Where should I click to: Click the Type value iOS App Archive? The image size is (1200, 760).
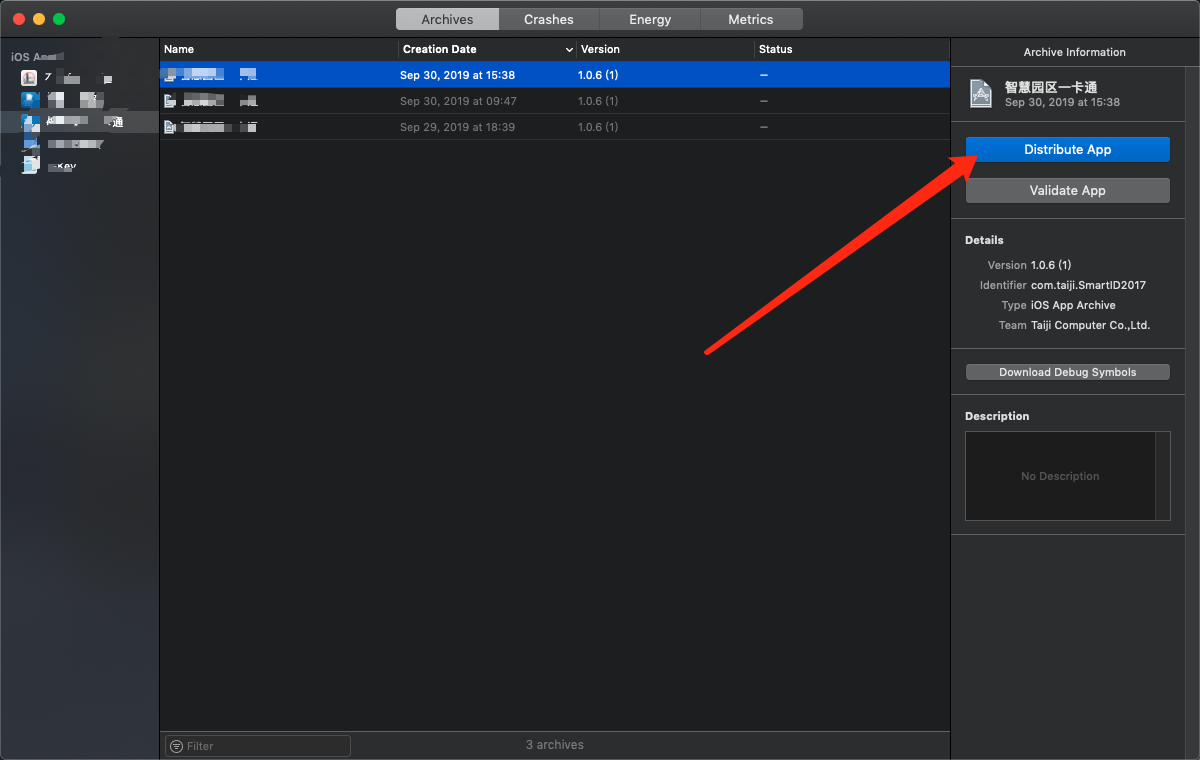tap(1073, 305)
